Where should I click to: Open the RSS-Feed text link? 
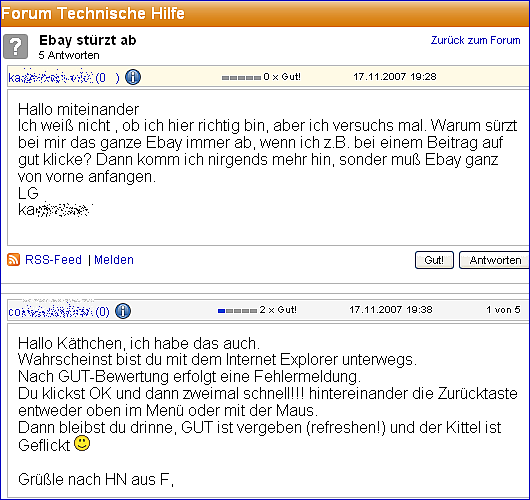pos(53,260)
